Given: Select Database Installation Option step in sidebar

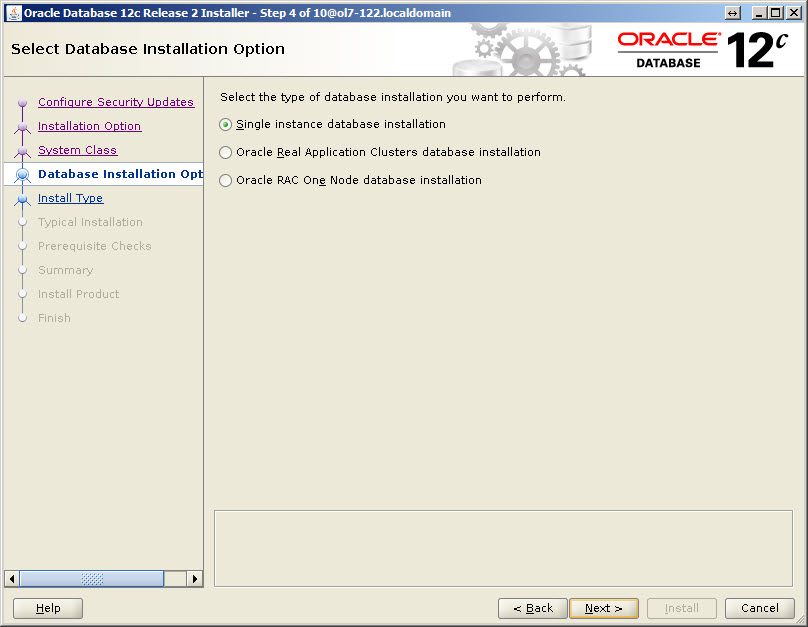Looking at the screenshot, I should pos(120,174).
